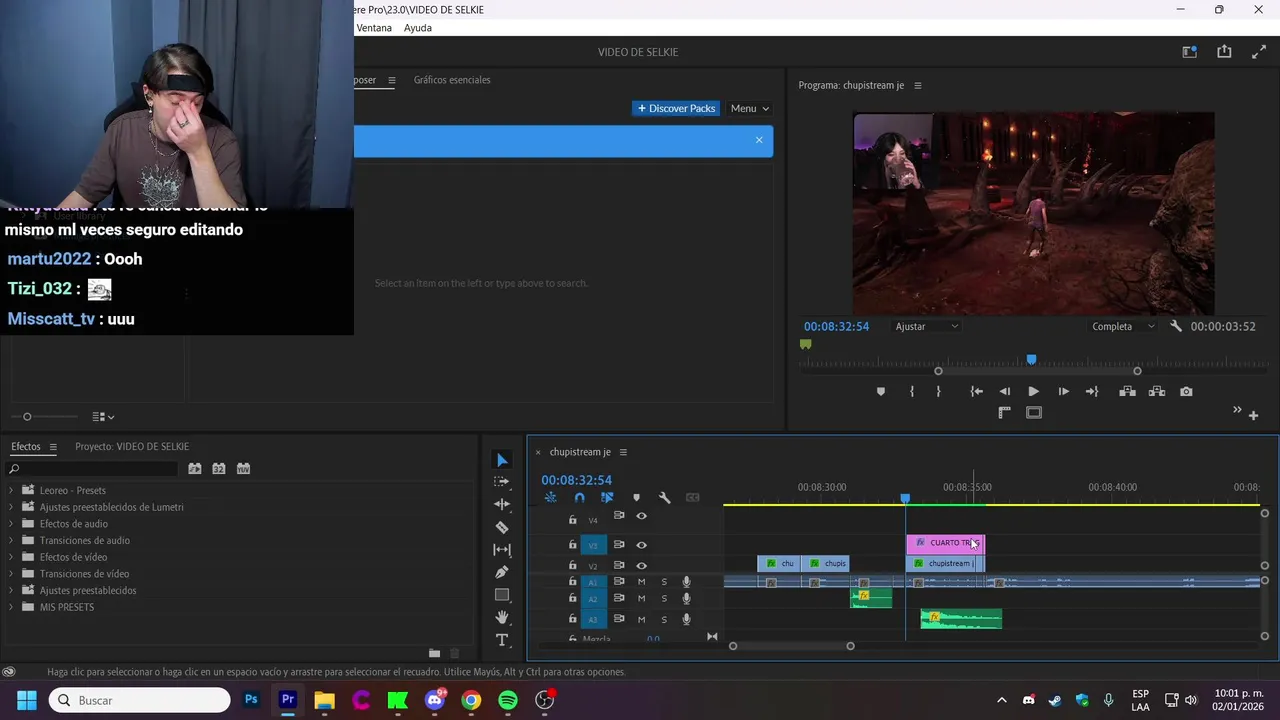Select the Ripple Edit tool
This screenshot has width=1280, height=720.
[502, 504]
